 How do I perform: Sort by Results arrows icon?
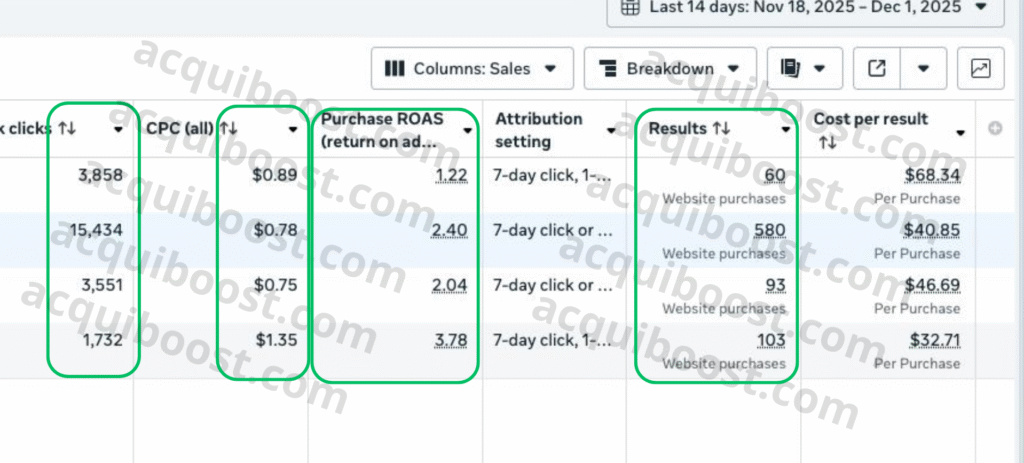point(720,129)
